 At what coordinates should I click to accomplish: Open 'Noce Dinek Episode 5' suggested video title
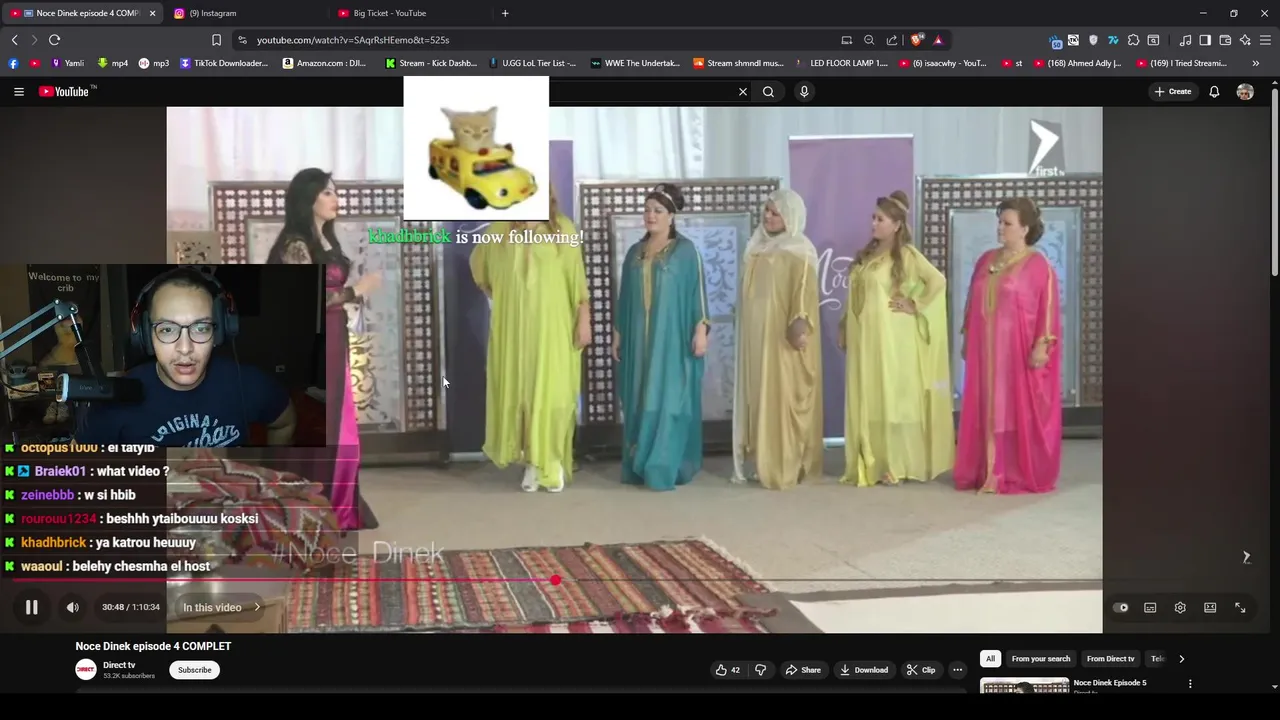(x=1110, y=683)
